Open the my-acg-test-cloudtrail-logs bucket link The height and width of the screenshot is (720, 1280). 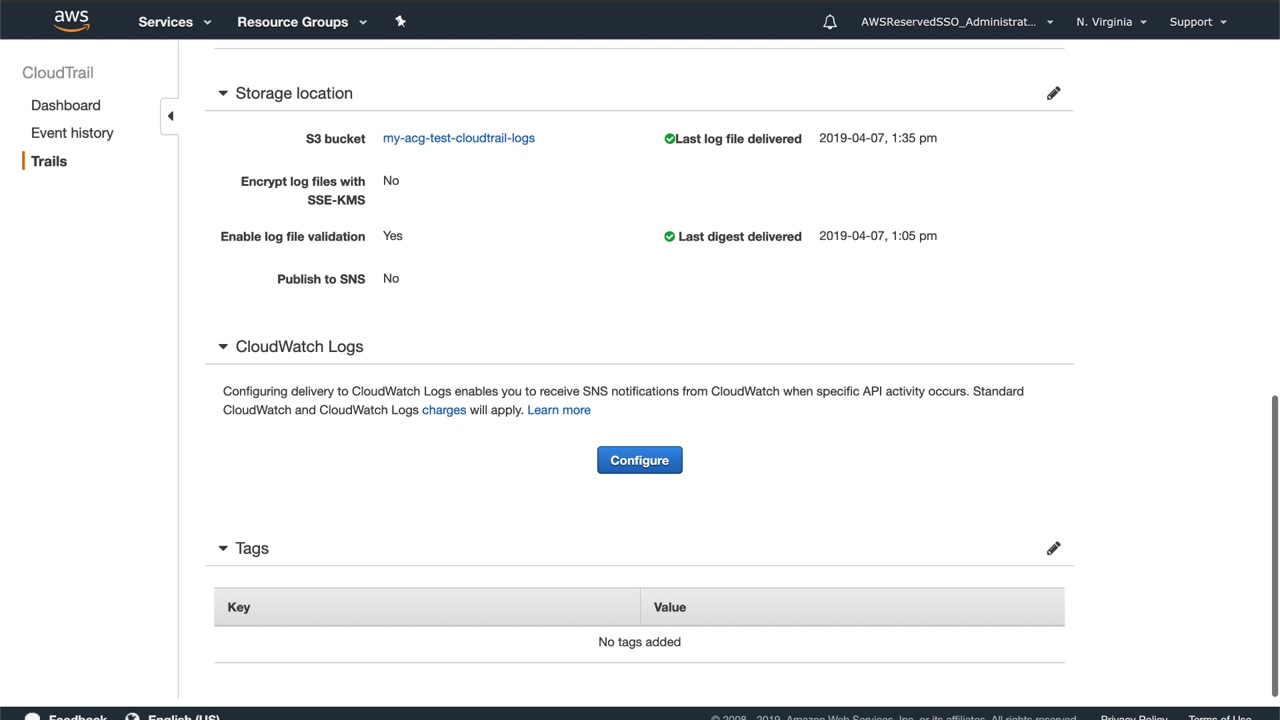coord(459,138)
